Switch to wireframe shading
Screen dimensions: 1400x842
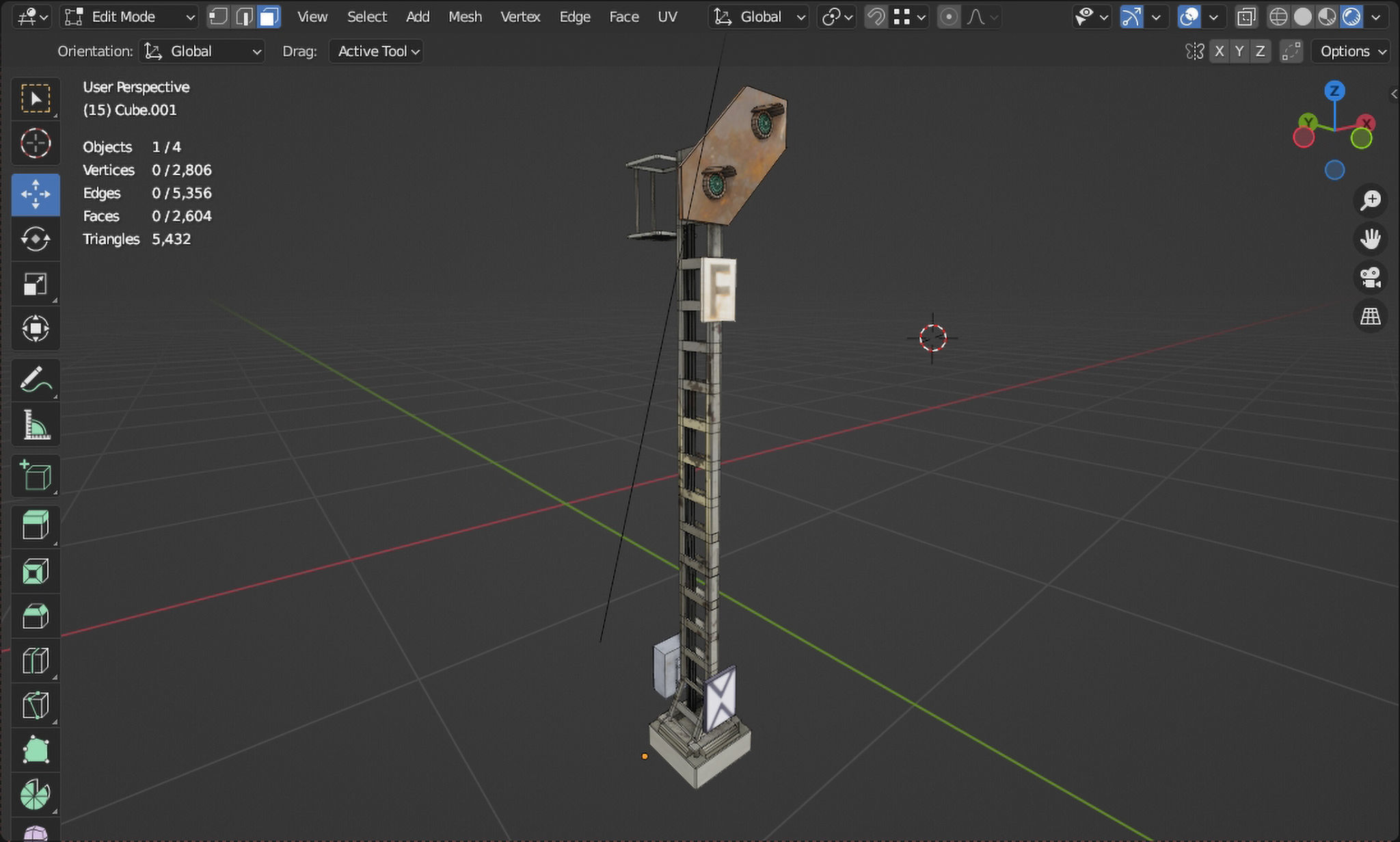pyautogui.click(x=1278, y=16)
